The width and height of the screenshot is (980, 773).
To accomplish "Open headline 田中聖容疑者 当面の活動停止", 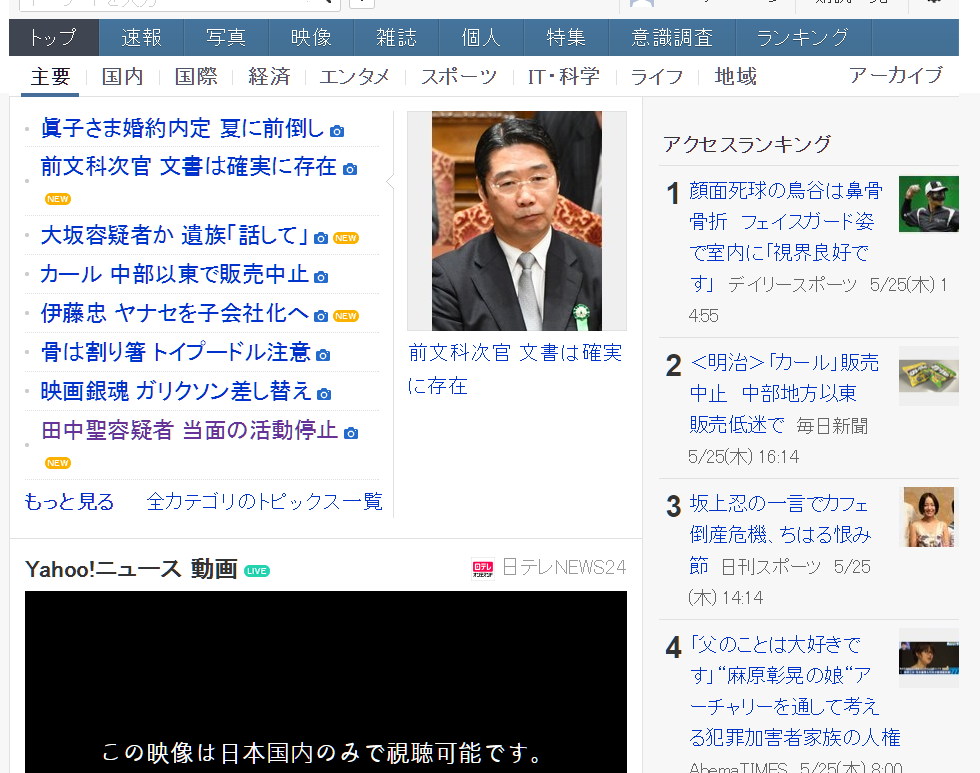I will tap(189, 431).
